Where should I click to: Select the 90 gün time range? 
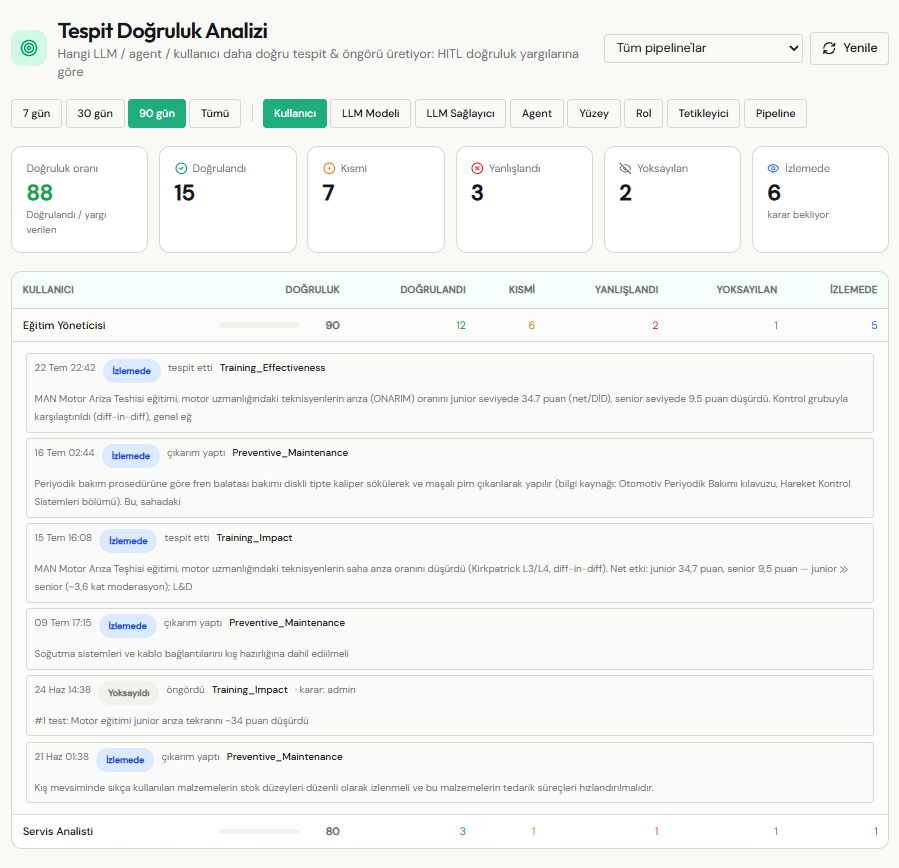(x=157, y=114)
